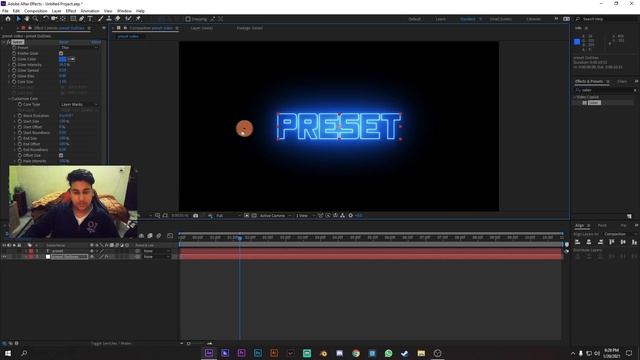Image resolution: width=640 pixels, height=360 pixels.
Task: Open the Preset dropdown in Saber effect
Action: pyautogui.click(x=79, y=48)
